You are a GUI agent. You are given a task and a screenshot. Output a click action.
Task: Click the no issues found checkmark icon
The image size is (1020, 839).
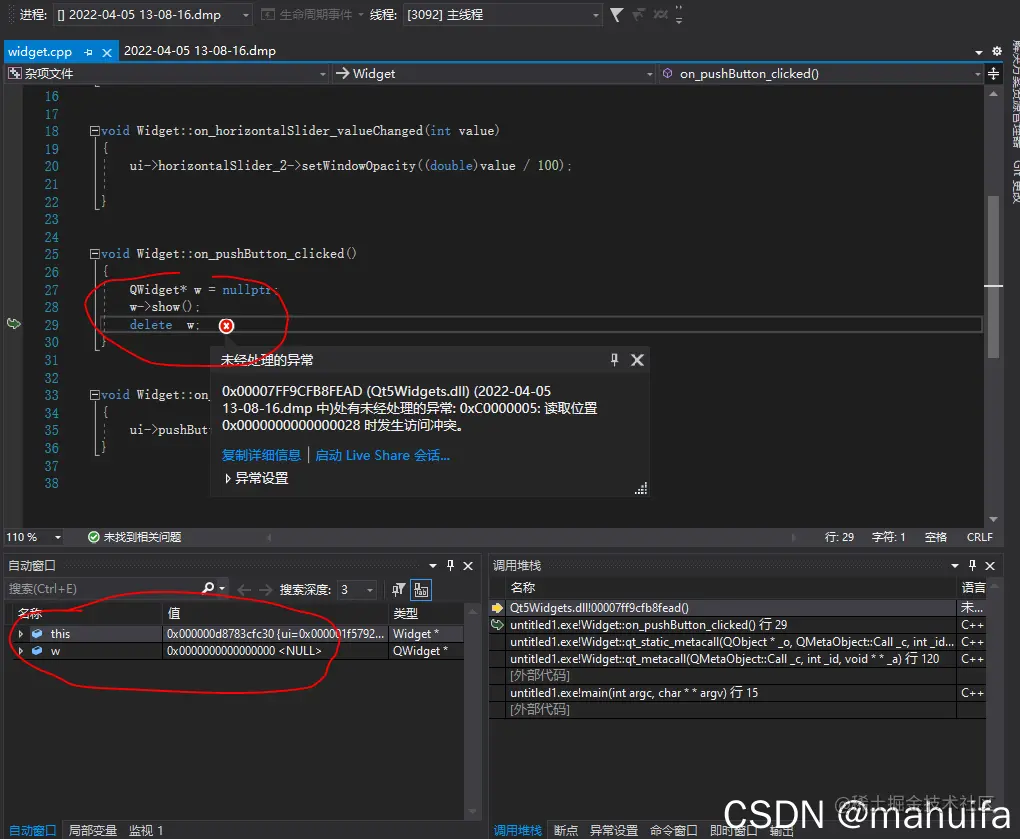tap(94, 537)
